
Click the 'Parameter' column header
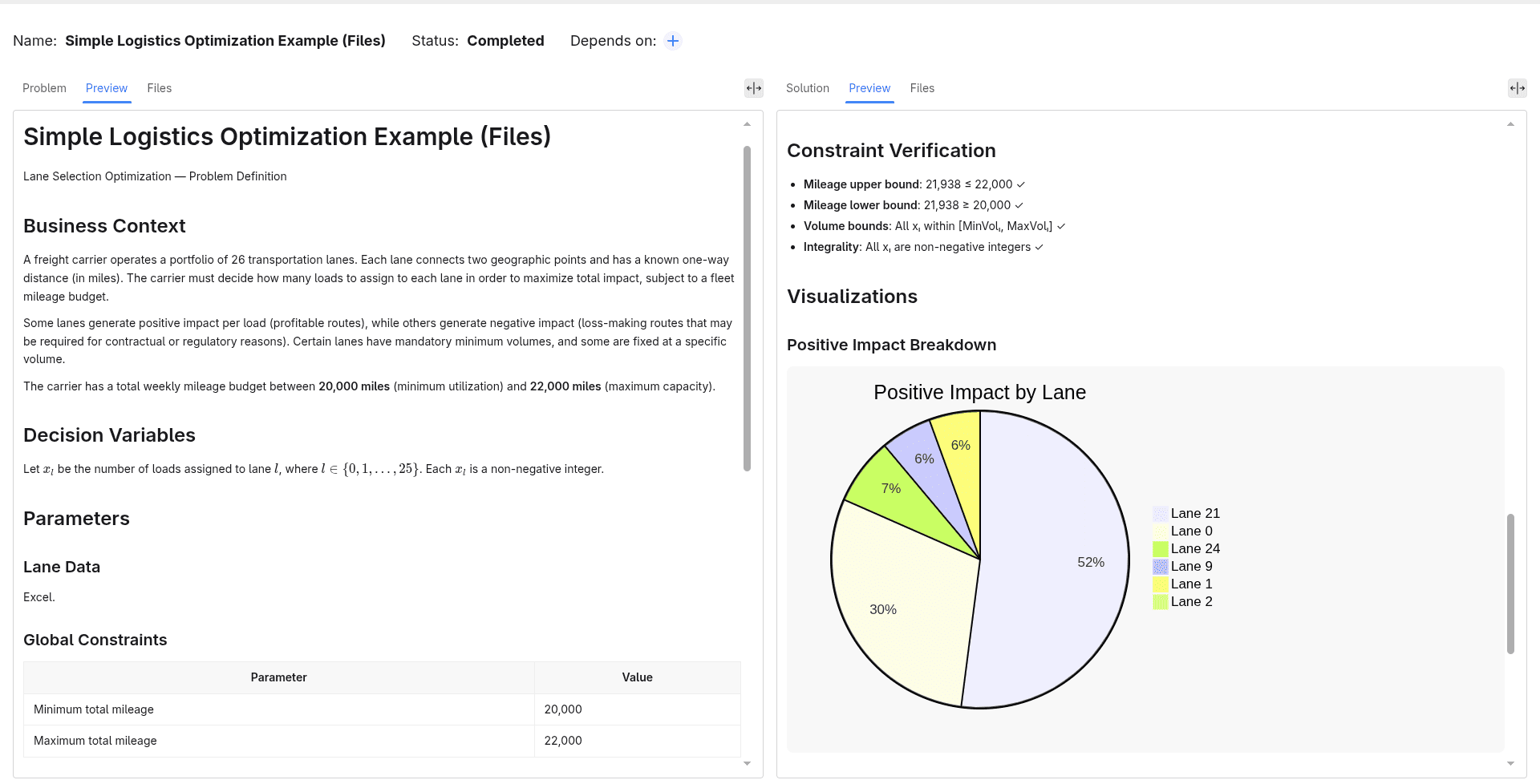[279, 677]
